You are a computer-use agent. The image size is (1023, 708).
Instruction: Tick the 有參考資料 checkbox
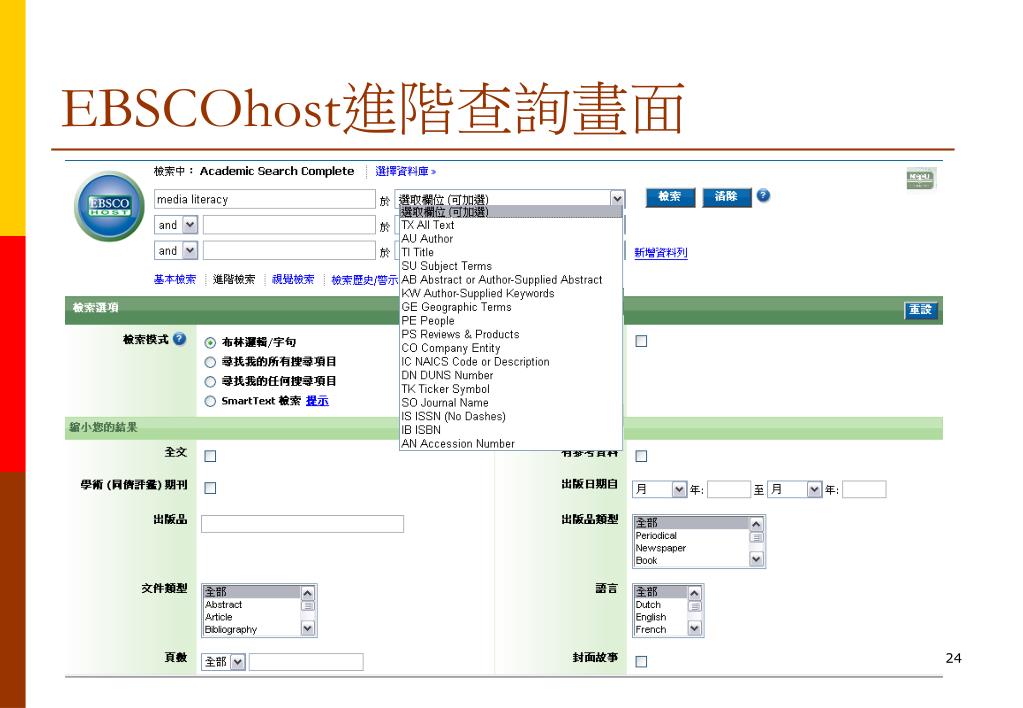[641, 456]
